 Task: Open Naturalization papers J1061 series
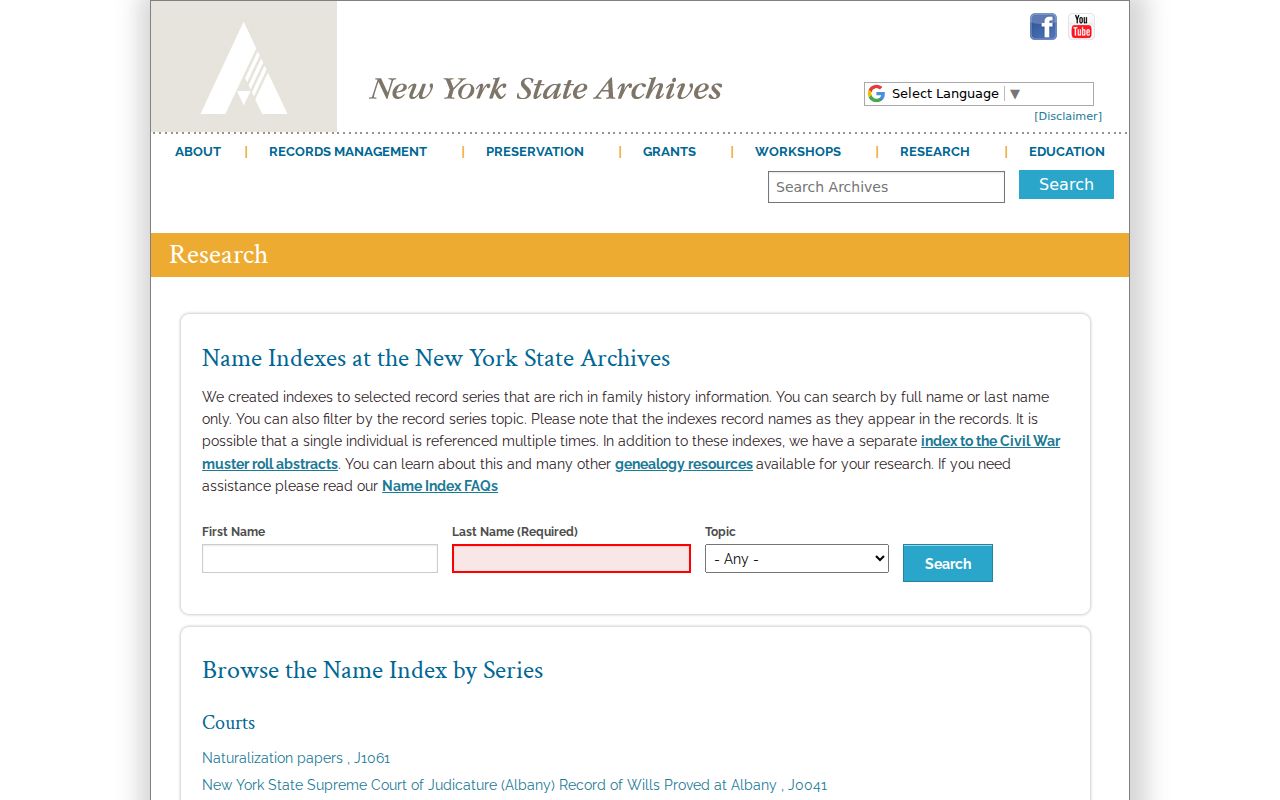[296, 758]
